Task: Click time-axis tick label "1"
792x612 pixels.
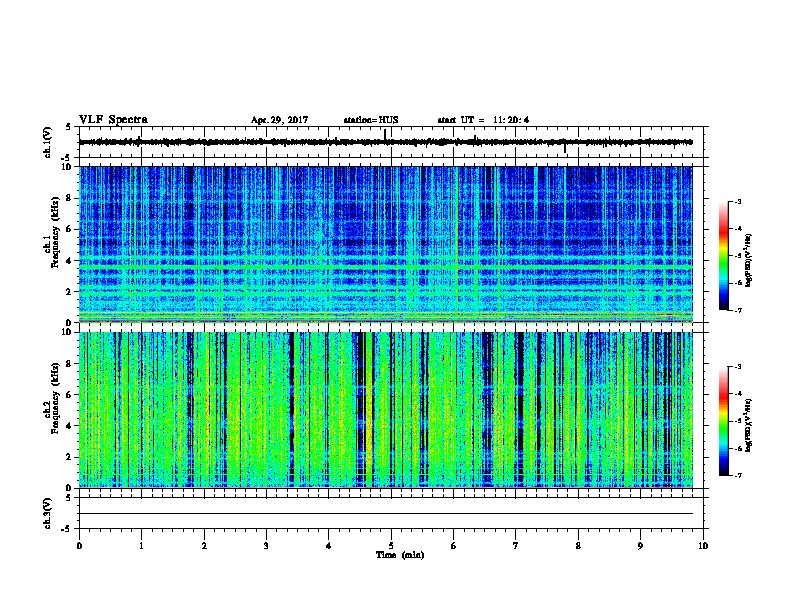Action: click(x=141, y=546)
